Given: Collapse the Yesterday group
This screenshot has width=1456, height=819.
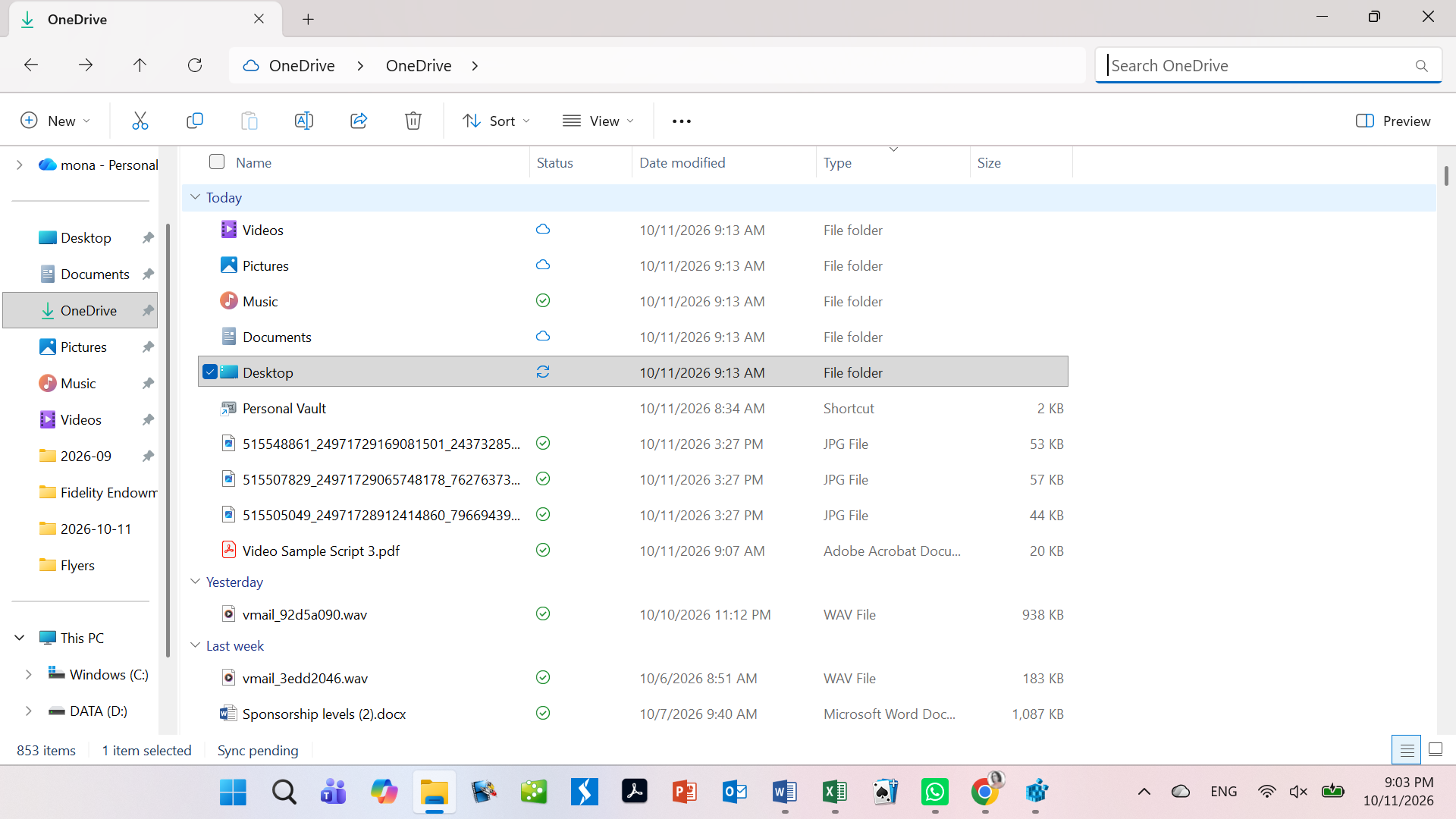Looking at the screenshot, I should click(196, 582).
